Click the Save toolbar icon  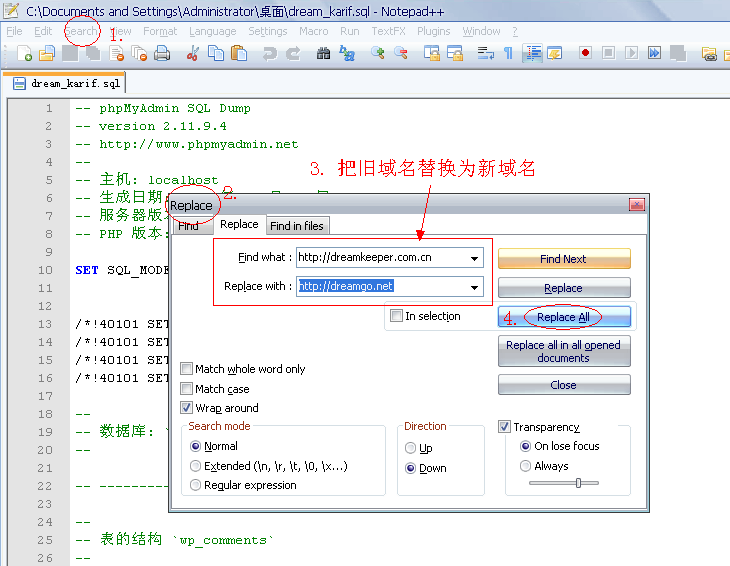point(70,54)
